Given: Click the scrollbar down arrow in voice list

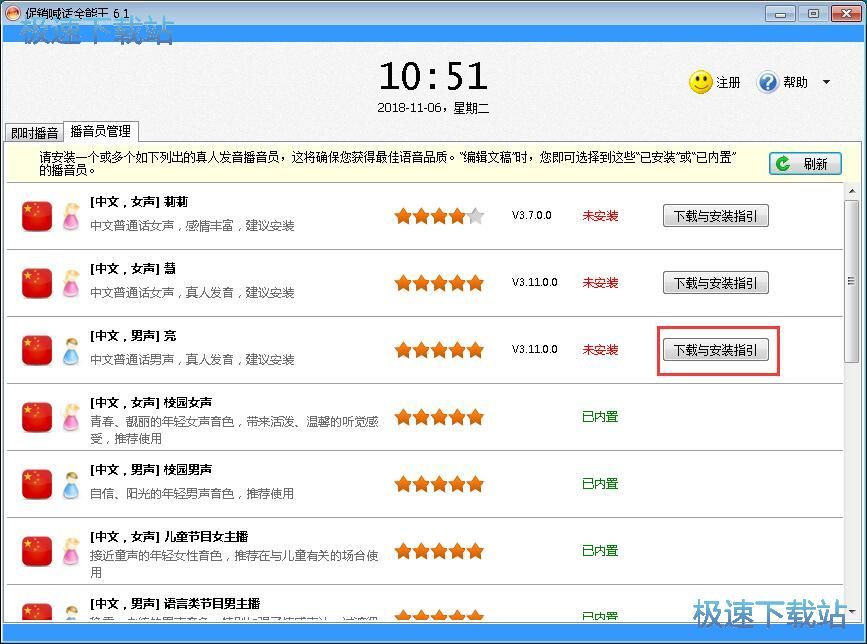Looking at the screenshot, I should (x=851, y=613).
